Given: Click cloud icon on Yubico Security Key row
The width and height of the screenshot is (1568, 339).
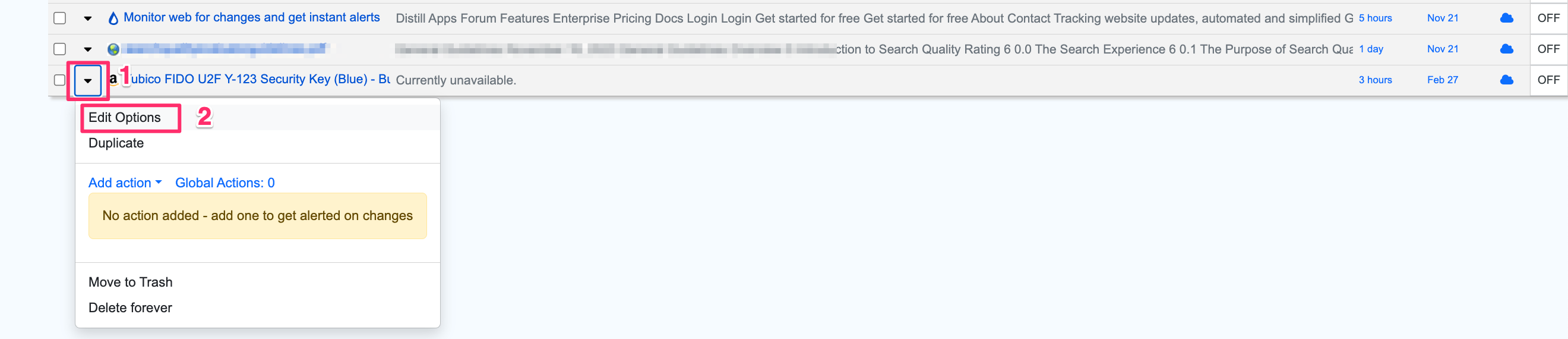Looking at the screenshot, I should [1506, 80].
